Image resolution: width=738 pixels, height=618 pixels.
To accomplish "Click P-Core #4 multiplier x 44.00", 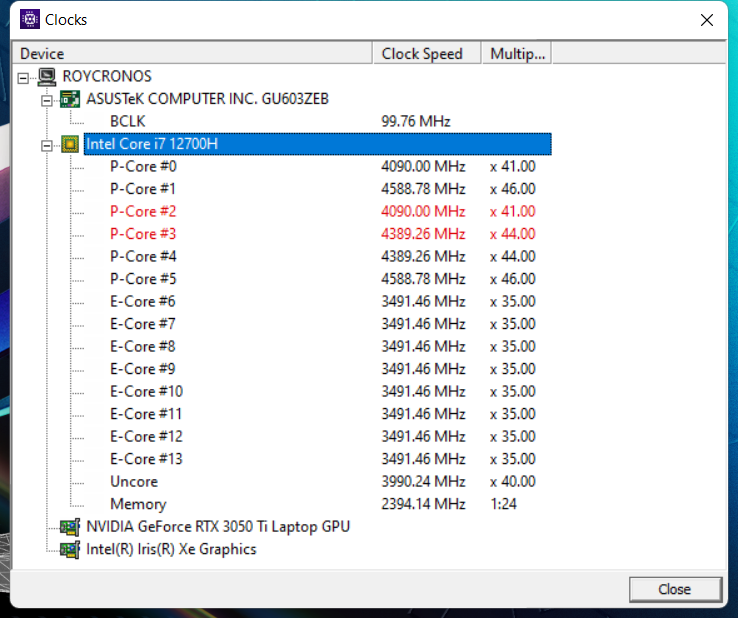I will 513,257.
